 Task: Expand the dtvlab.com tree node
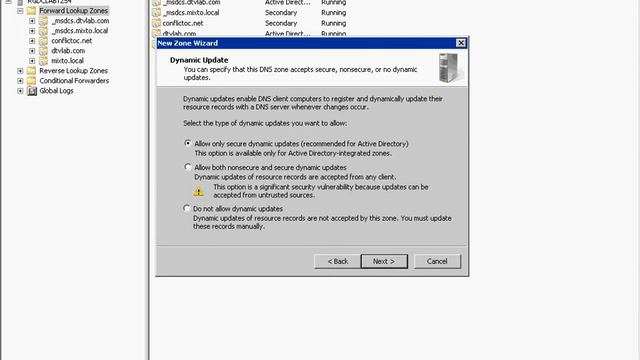[x=32, y=51]
